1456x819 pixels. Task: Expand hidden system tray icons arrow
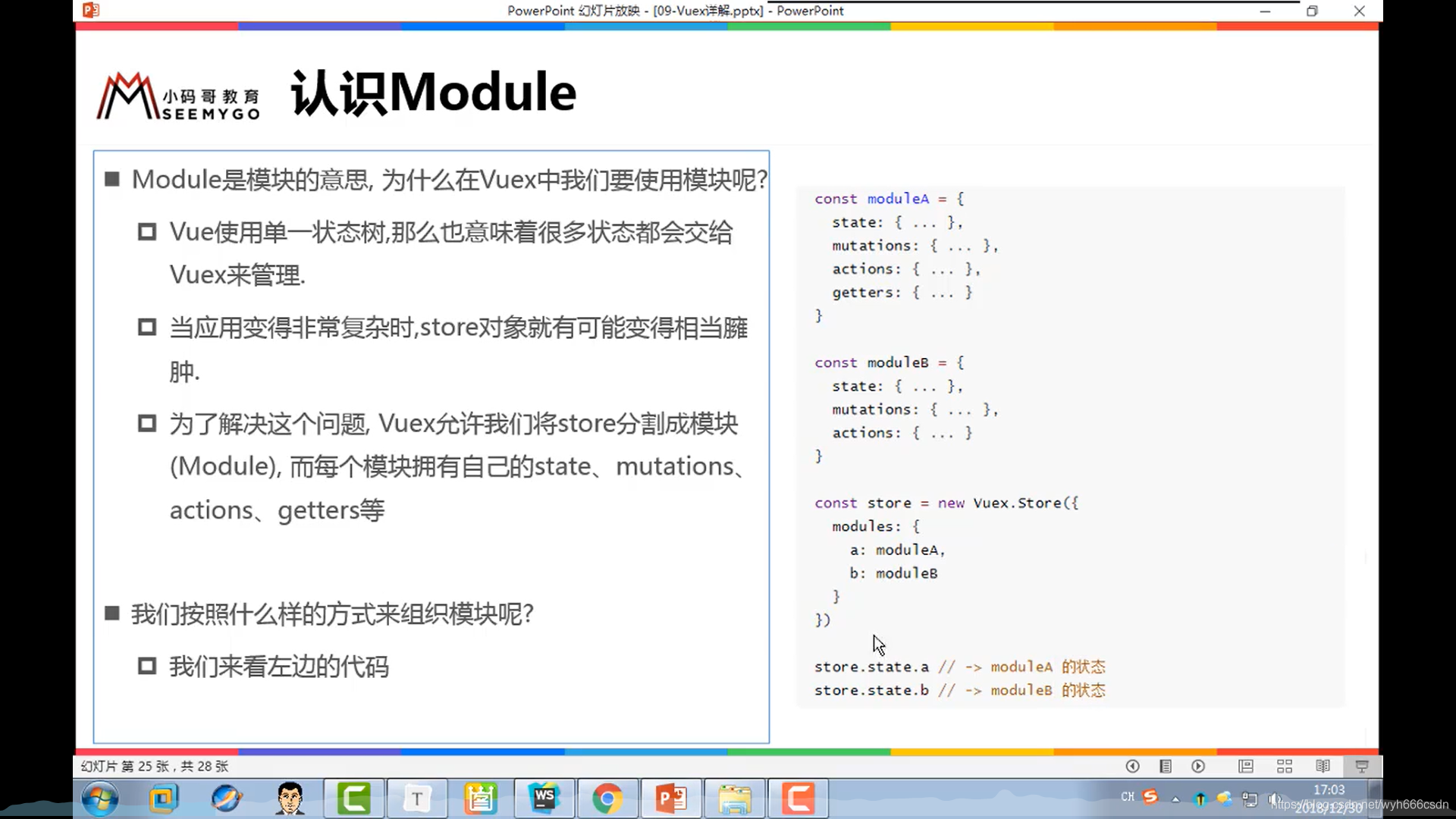pos(1175,799)
